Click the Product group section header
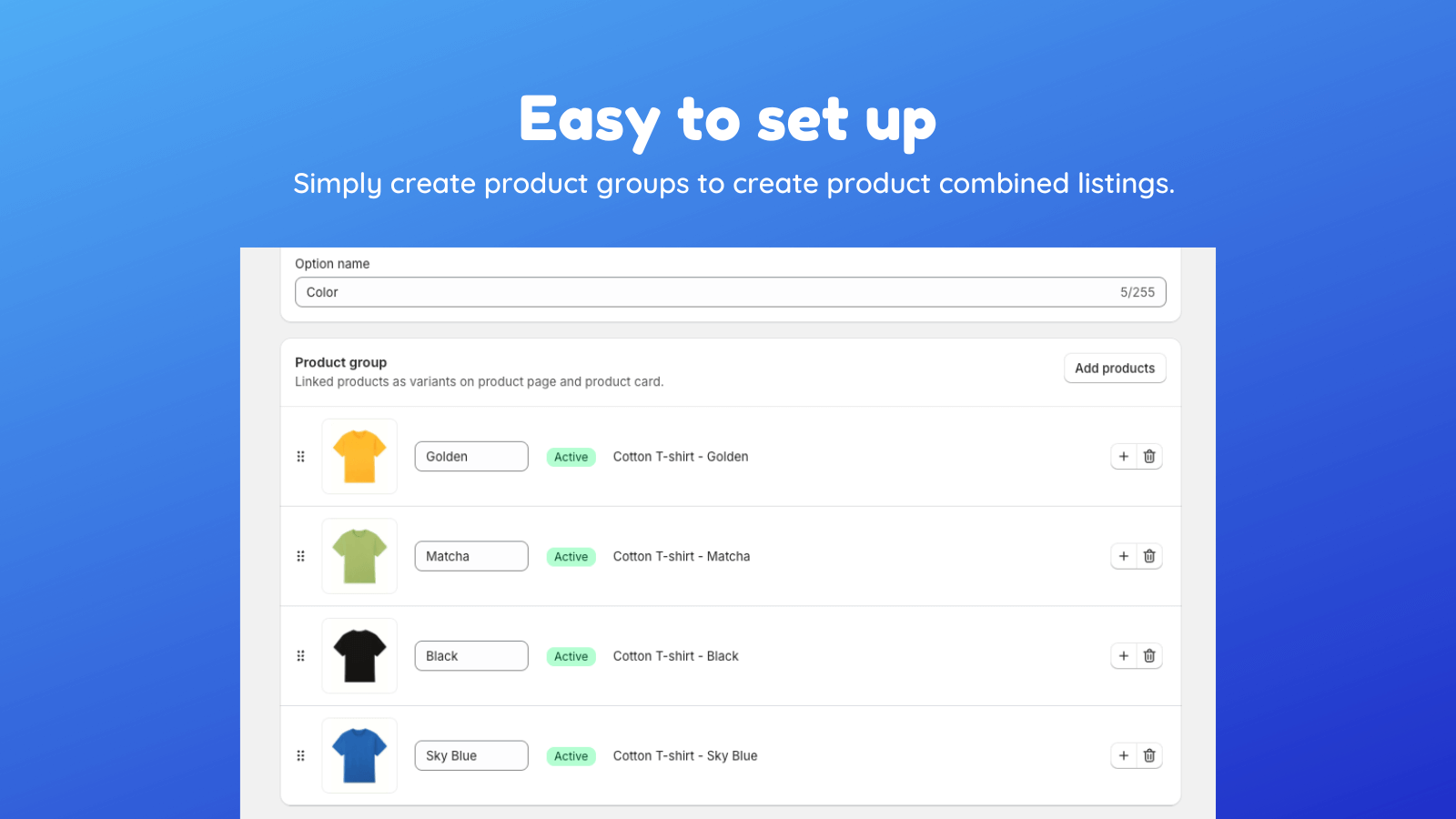Viewport: 1456px width, 819px height. 340,362
